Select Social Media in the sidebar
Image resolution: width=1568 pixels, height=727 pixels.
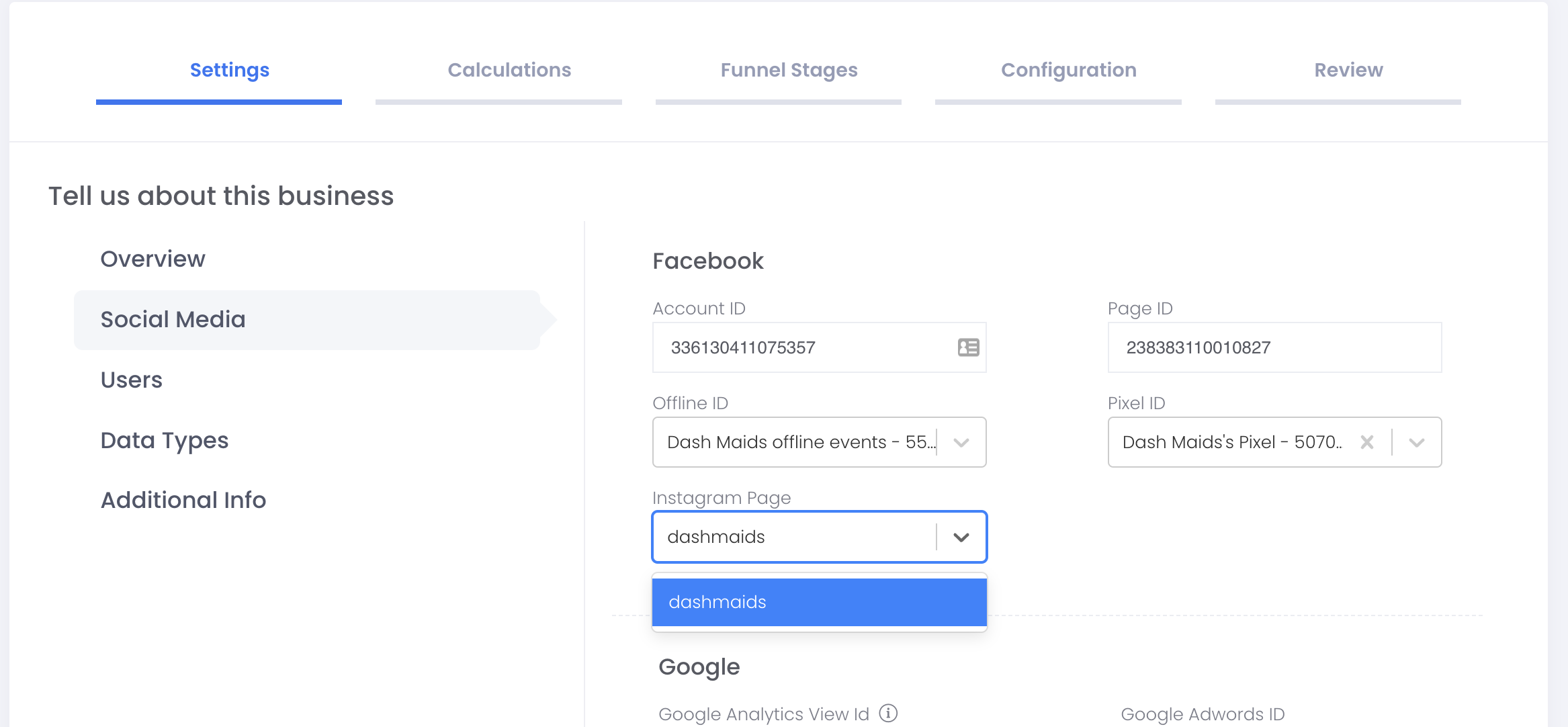173,319
